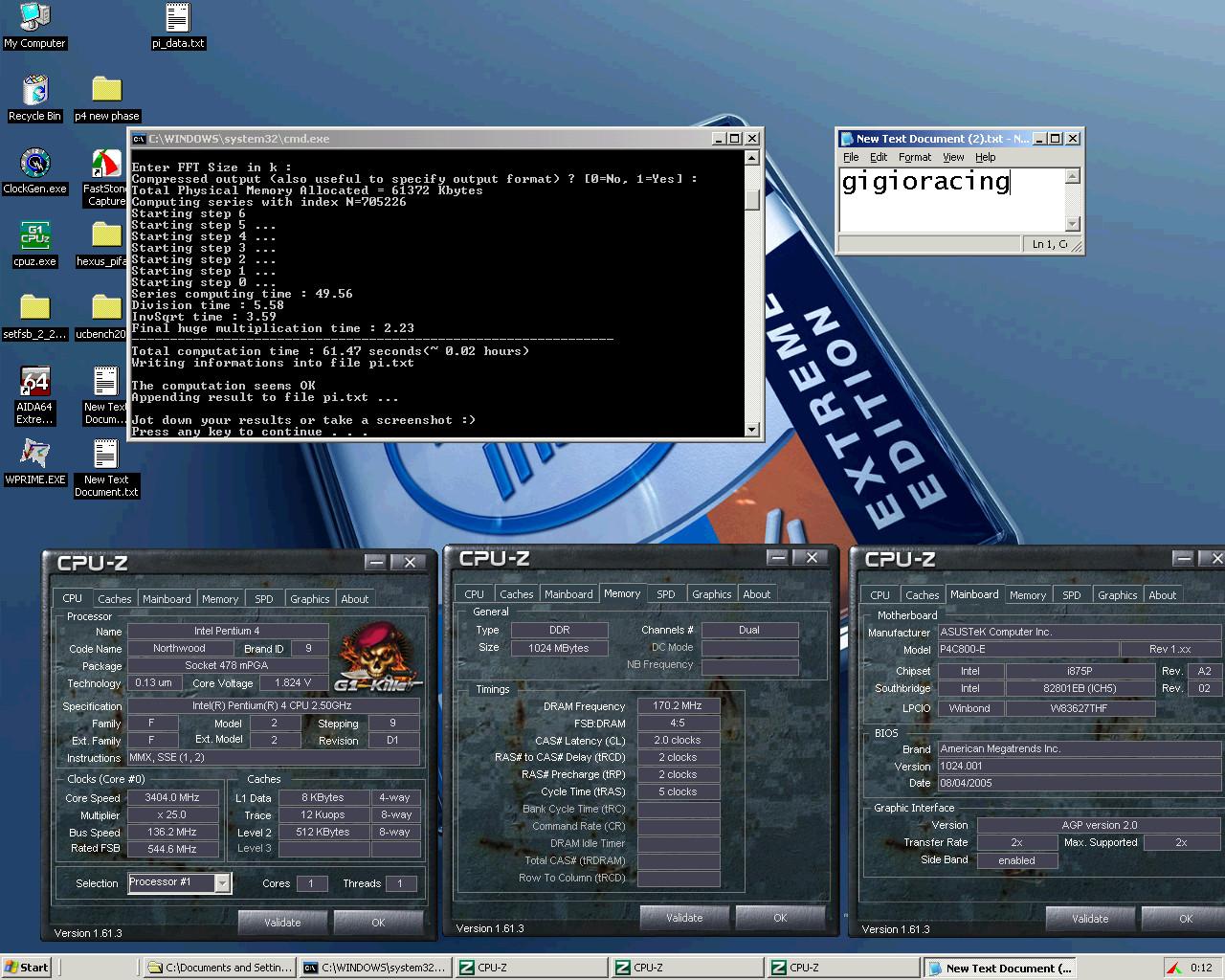Expand Processor #1 selection dropdown
The image size is (1225, 980).
[222, 883]
